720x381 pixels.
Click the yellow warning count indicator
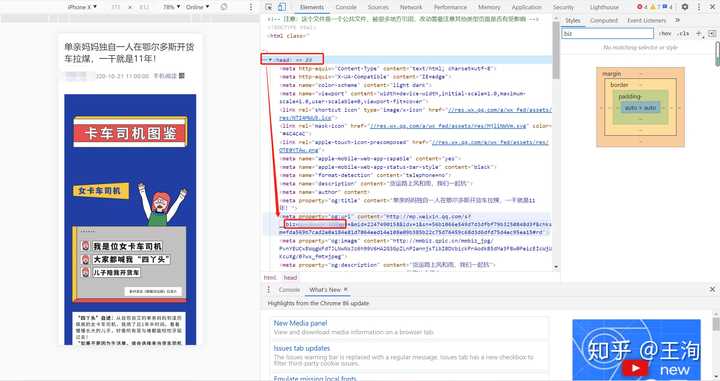click(x=655, y=7)
